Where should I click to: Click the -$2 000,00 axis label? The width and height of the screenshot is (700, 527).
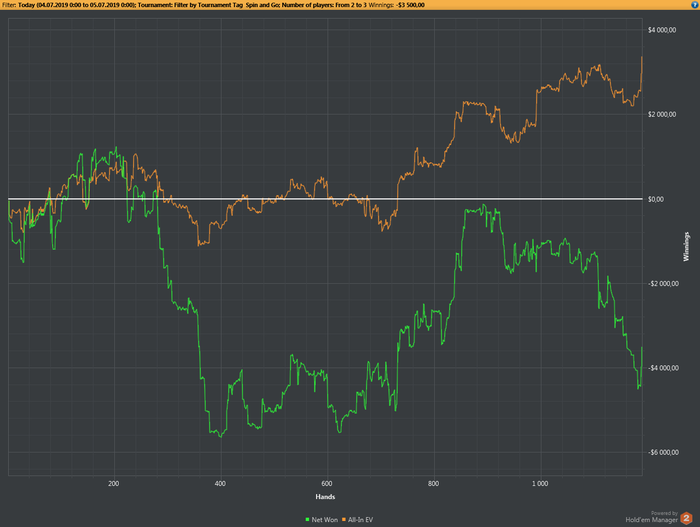(662, 284)
